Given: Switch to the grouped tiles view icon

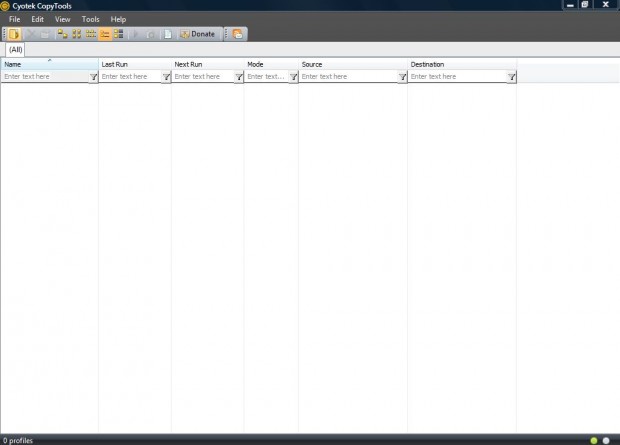Looking at the screenshot, I should coord(119,34).
